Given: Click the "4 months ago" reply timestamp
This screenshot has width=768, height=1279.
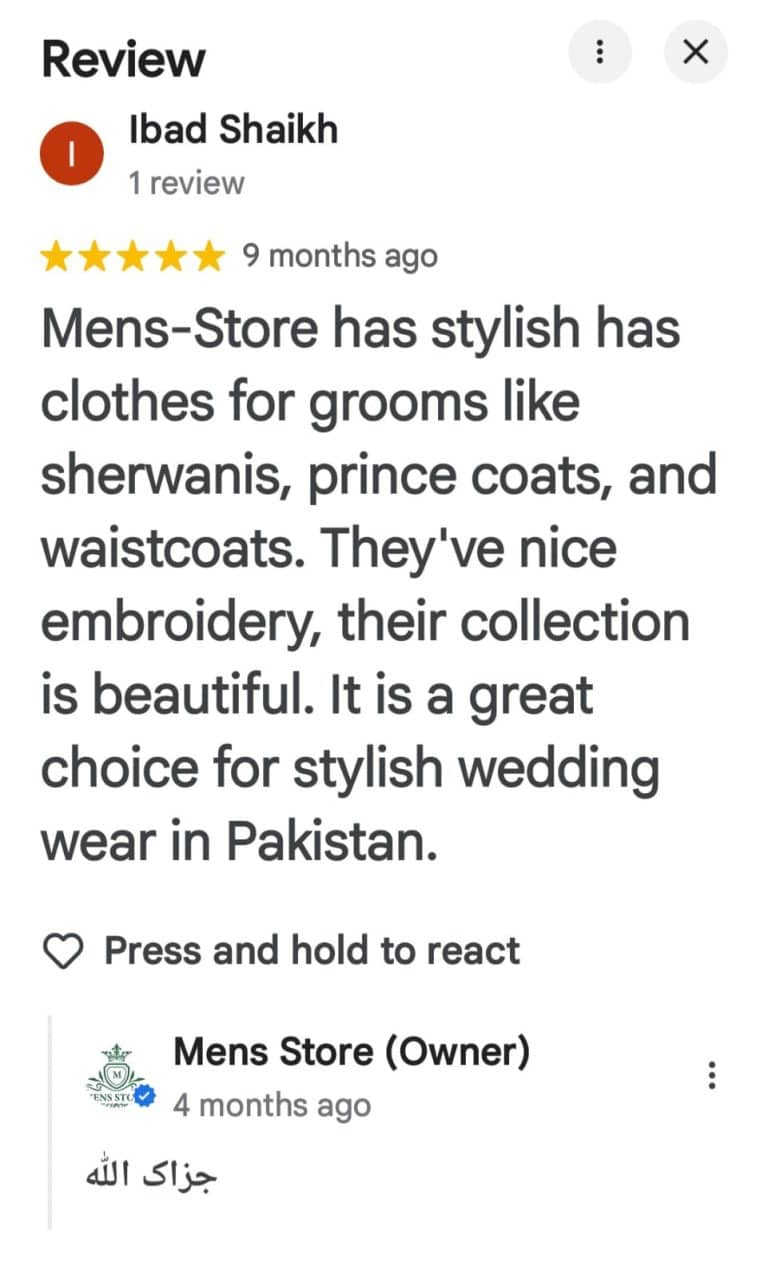Looking at the screenshot, I should (272, 1105).
